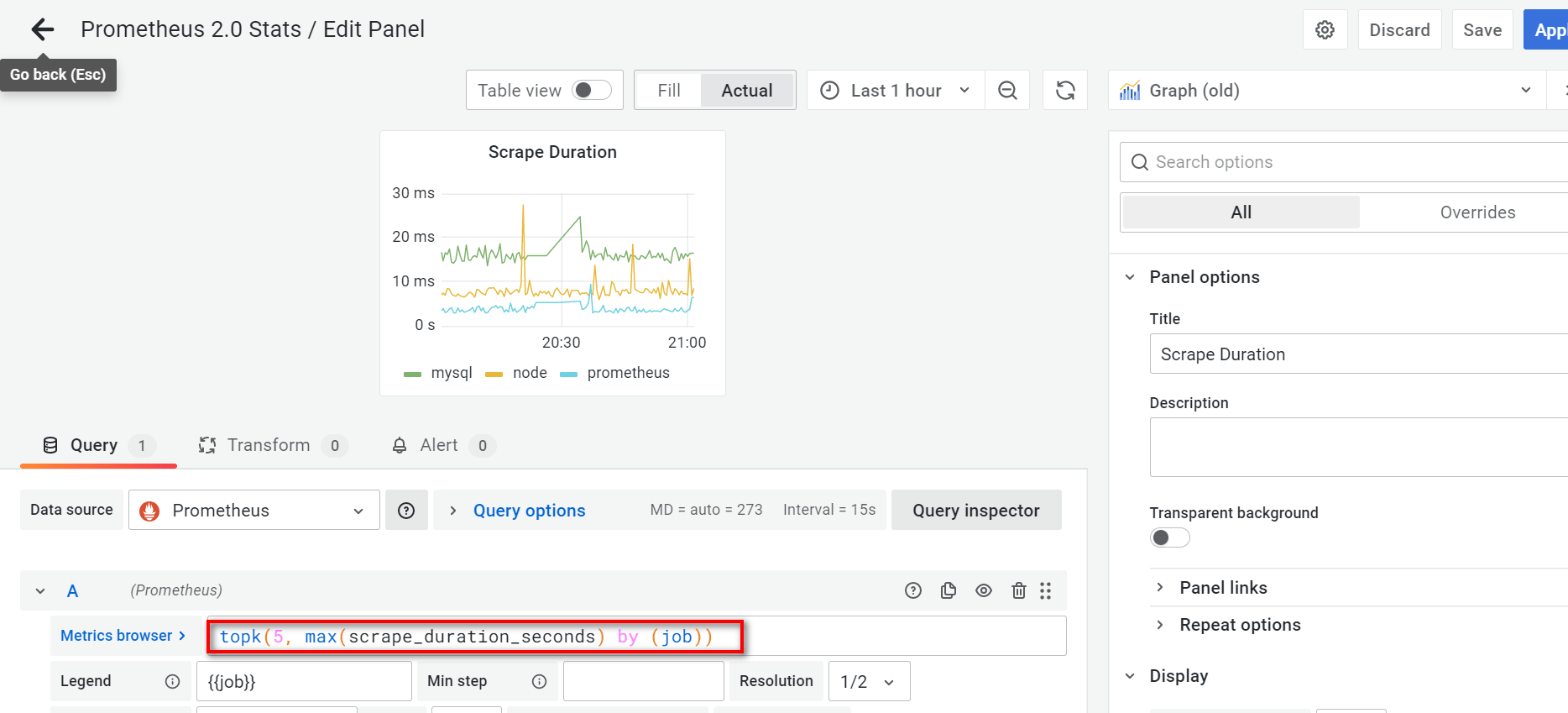Refresh the dashboard panel
Image resolution: width=1568 pixels, height=713 pixels.
click(1065, 90)
